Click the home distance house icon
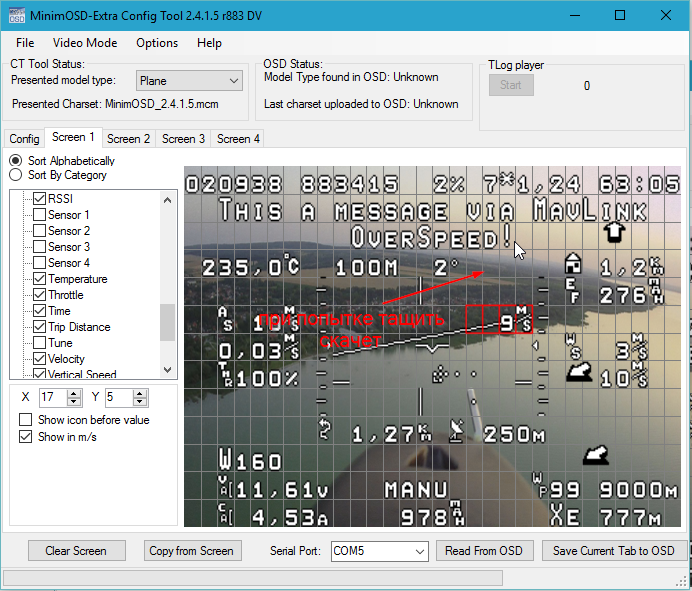 click(574, 264)
